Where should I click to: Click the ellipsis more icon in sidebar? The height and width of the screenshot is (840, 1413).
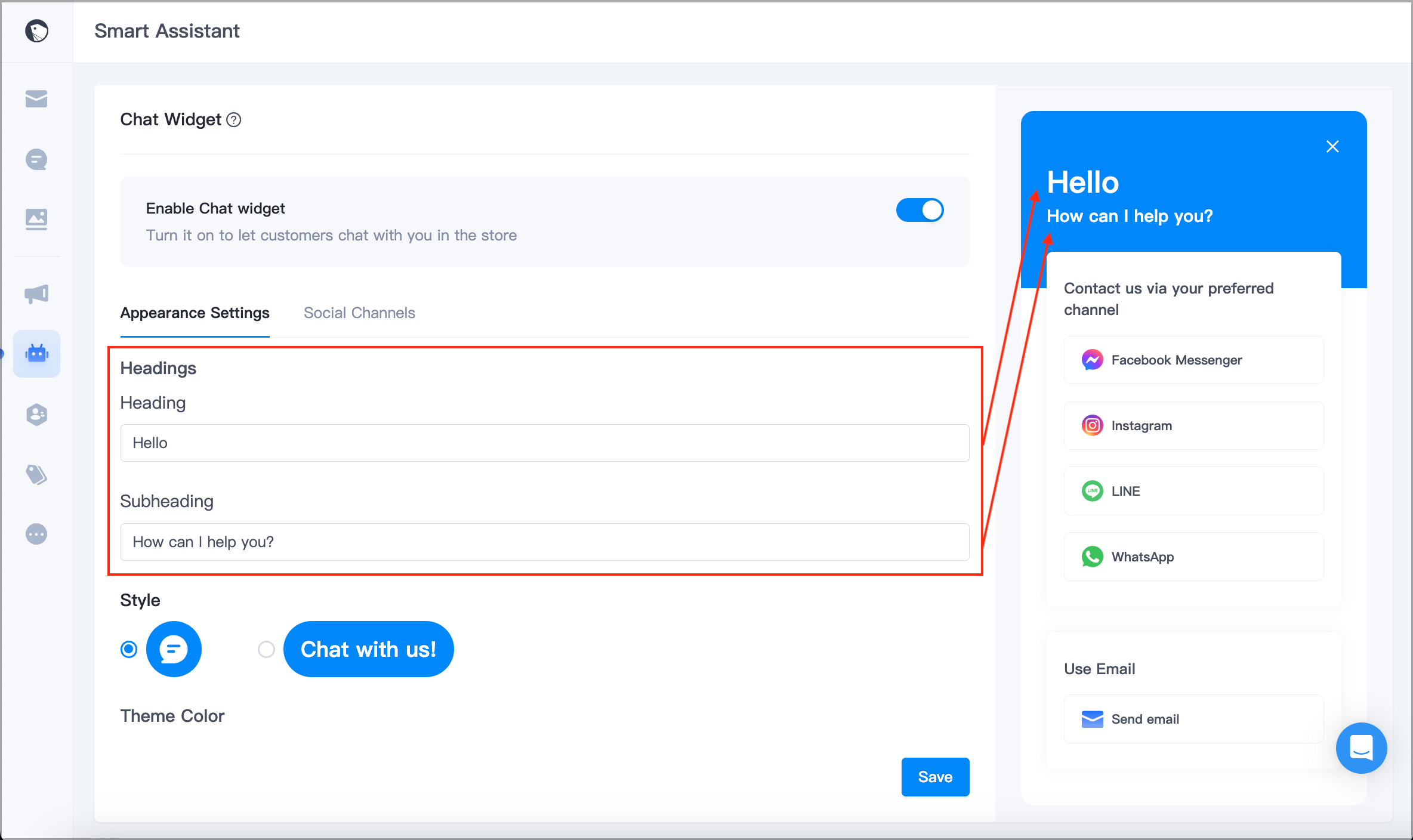point(36,534)
